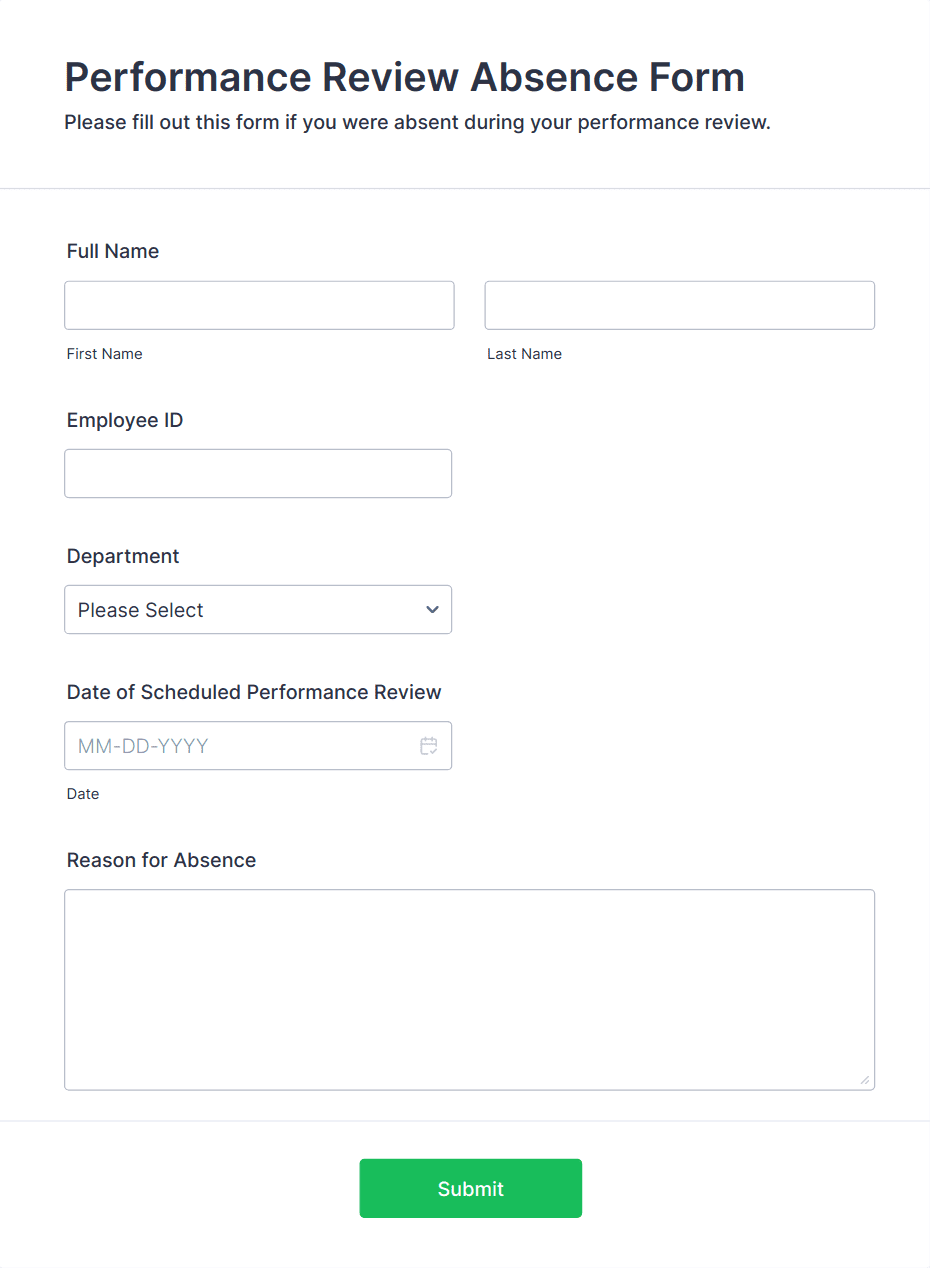The width and height of the screenshot is (930, 1268).
Task: Click inside the Last Name input box
Action: click(x=679, y=305)
